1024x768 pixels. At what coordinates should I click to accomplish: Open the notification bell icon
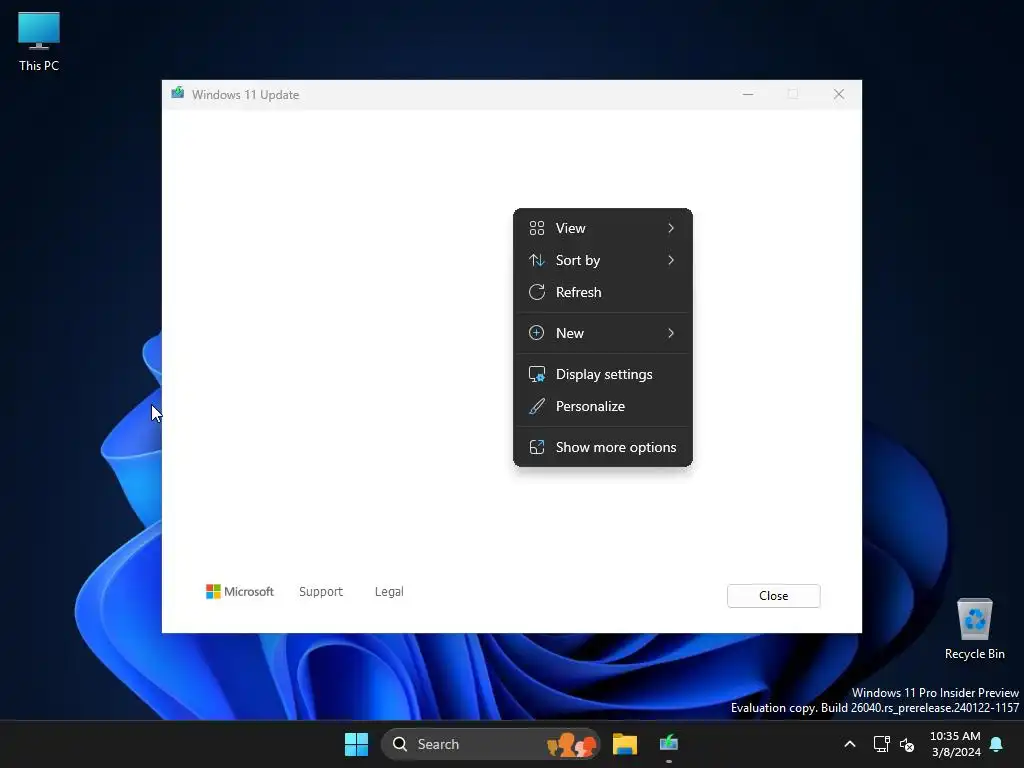point(997,744)
